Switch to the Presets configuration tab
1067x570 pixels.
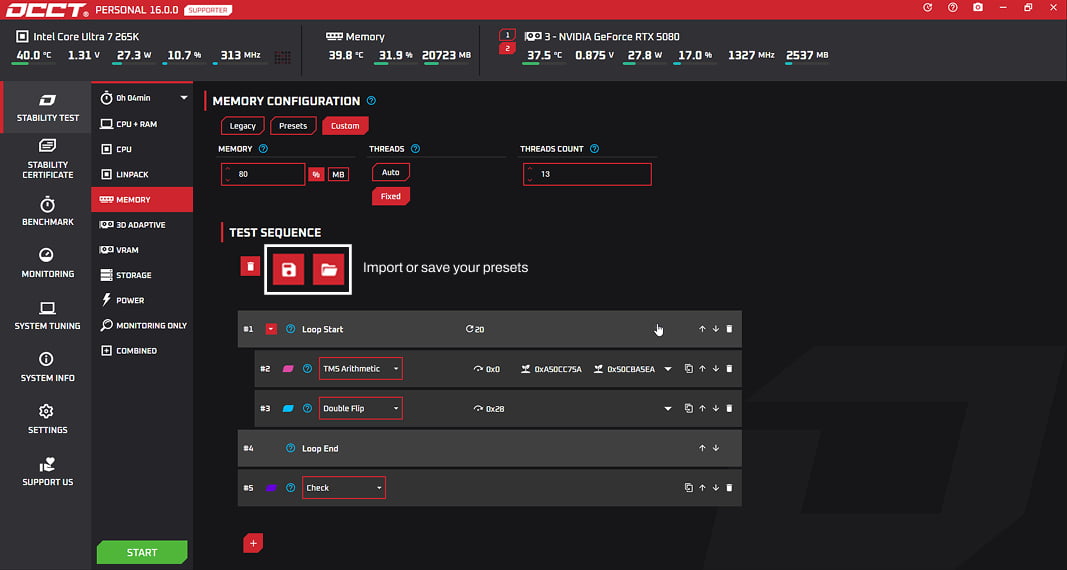(x=293, y=126)
